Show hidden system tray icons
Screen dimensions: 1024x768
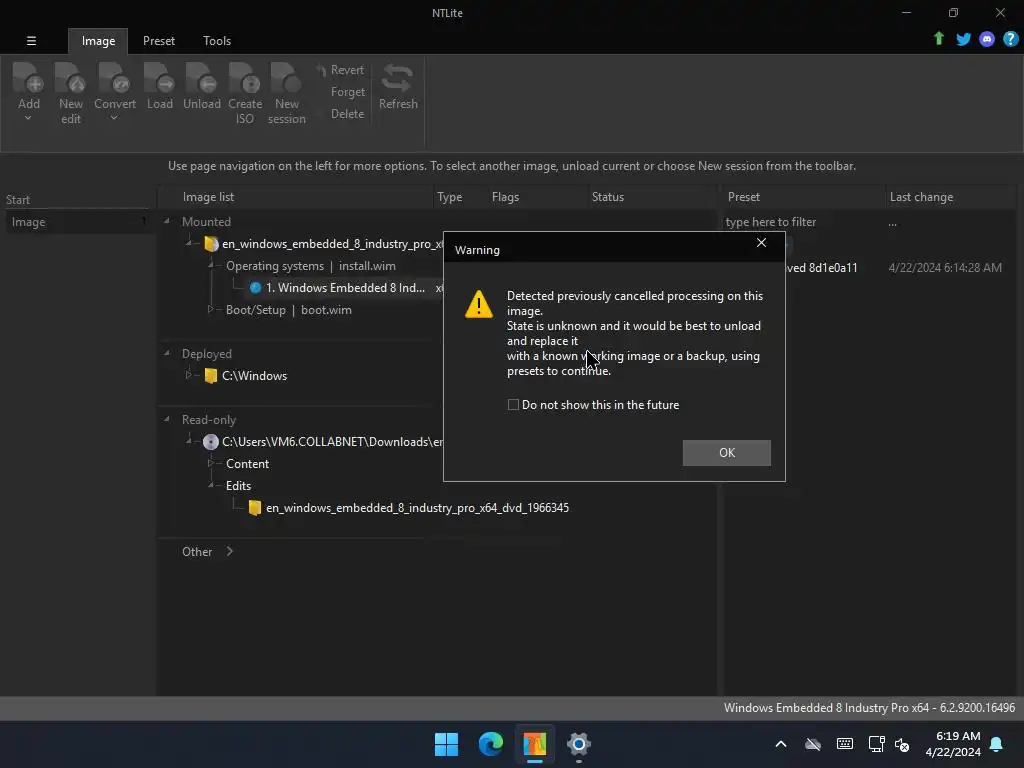780,744
